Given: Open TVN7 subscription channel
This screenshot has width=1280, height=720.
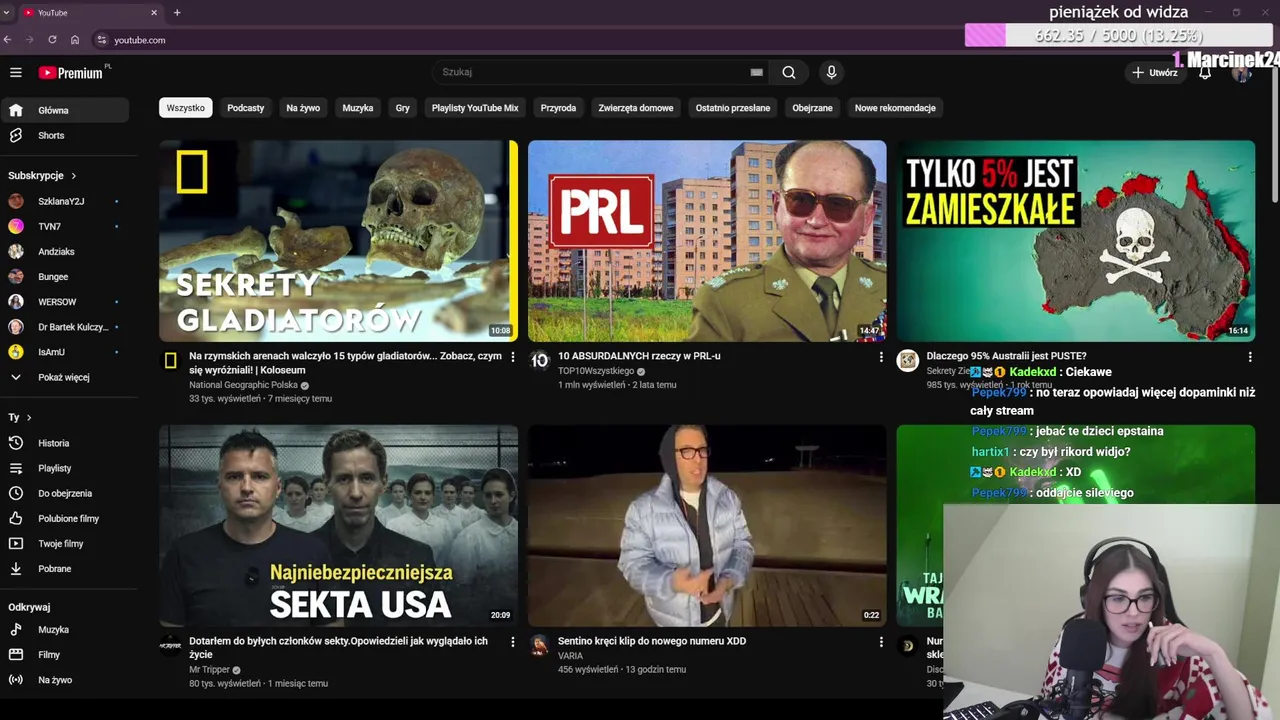Looking at the screenshot, I should point(65,226).
